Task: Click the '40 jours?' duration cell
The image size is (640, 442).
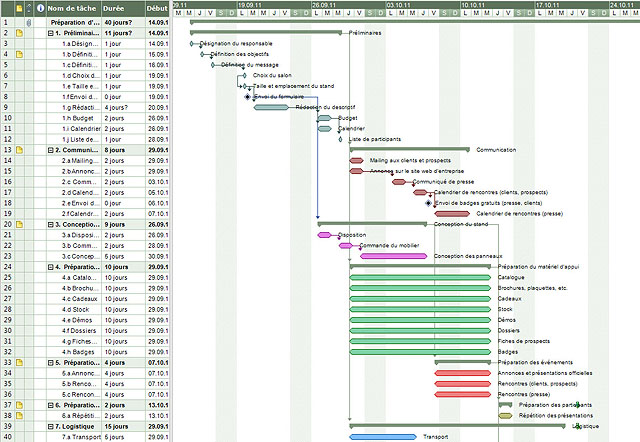Action: (x=123, y=22)
